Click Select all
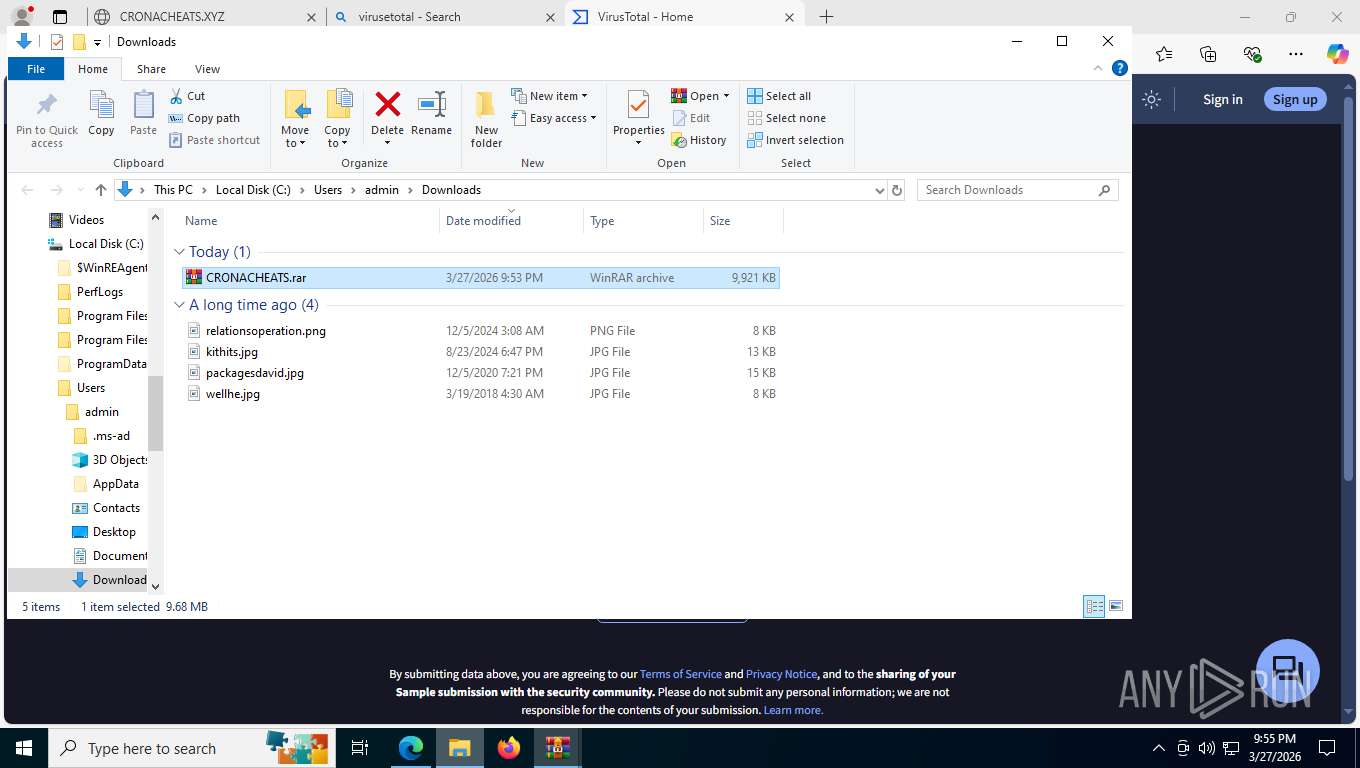This screenshot has width=1360, height=768. (779, 96)
